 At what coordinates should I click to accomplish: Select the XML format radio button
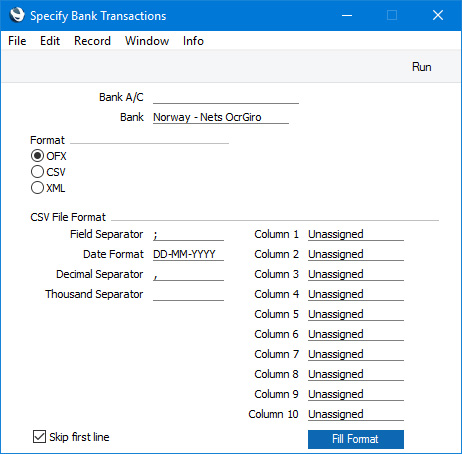(37, 188)
